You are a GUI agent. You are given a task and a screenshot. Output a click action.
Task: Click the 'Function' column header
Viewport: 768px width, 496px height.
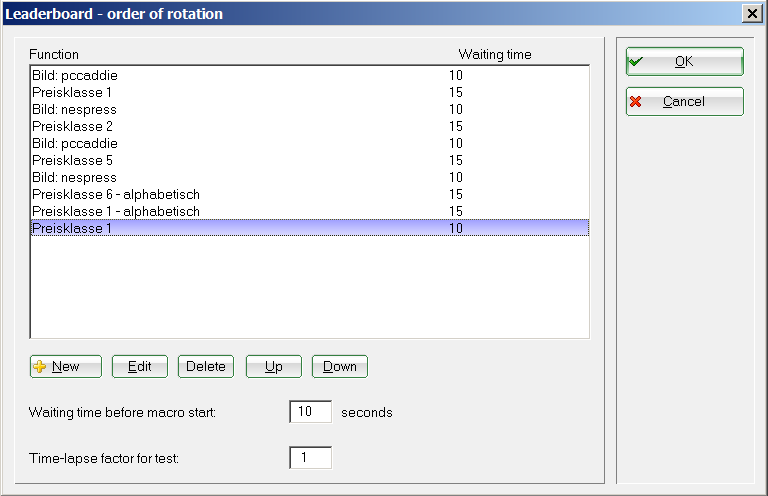pyautogui.click(x=54, y=54)
